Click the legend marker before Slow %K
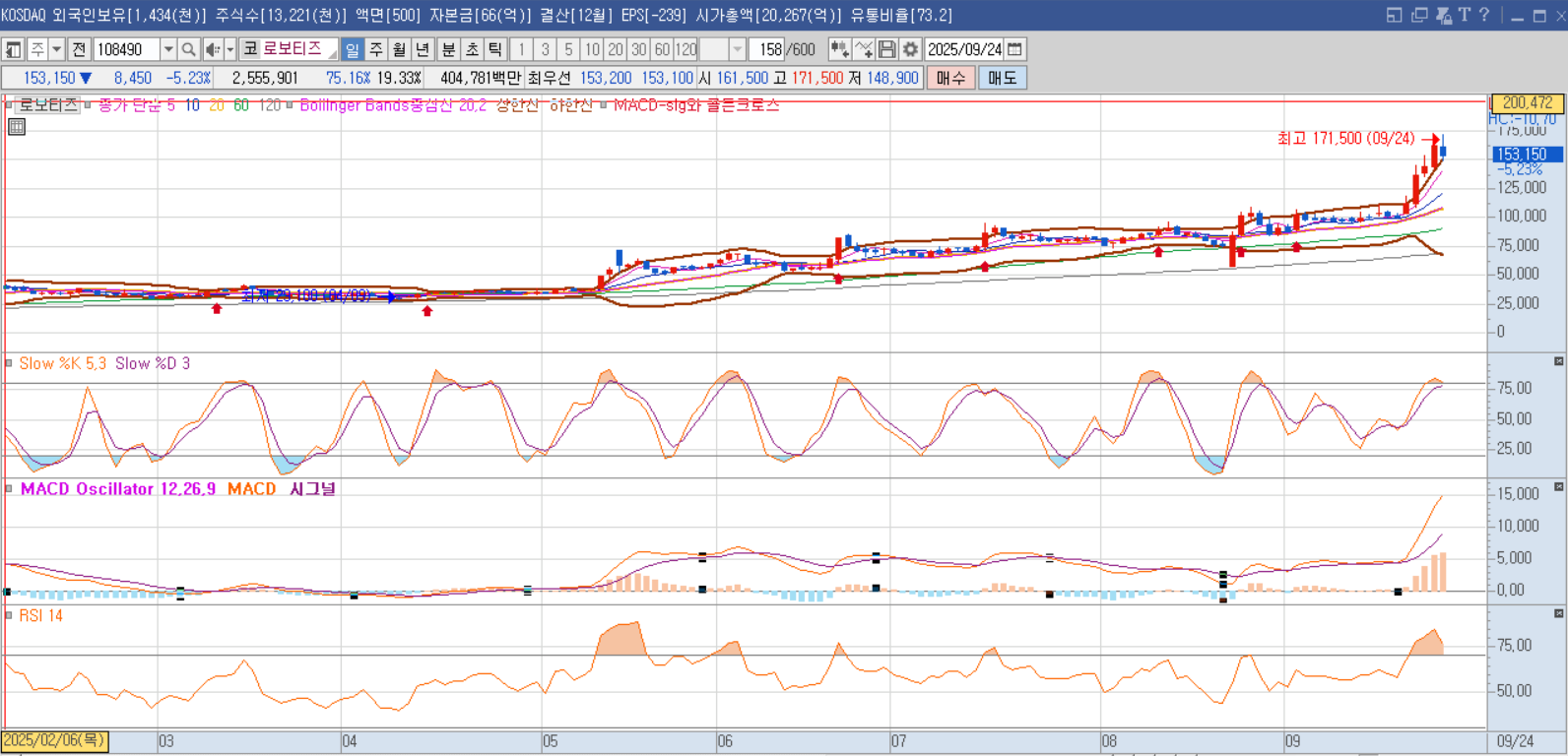Image resolution: width=1568 pixels, height=756 pixels. pos(9,363)
